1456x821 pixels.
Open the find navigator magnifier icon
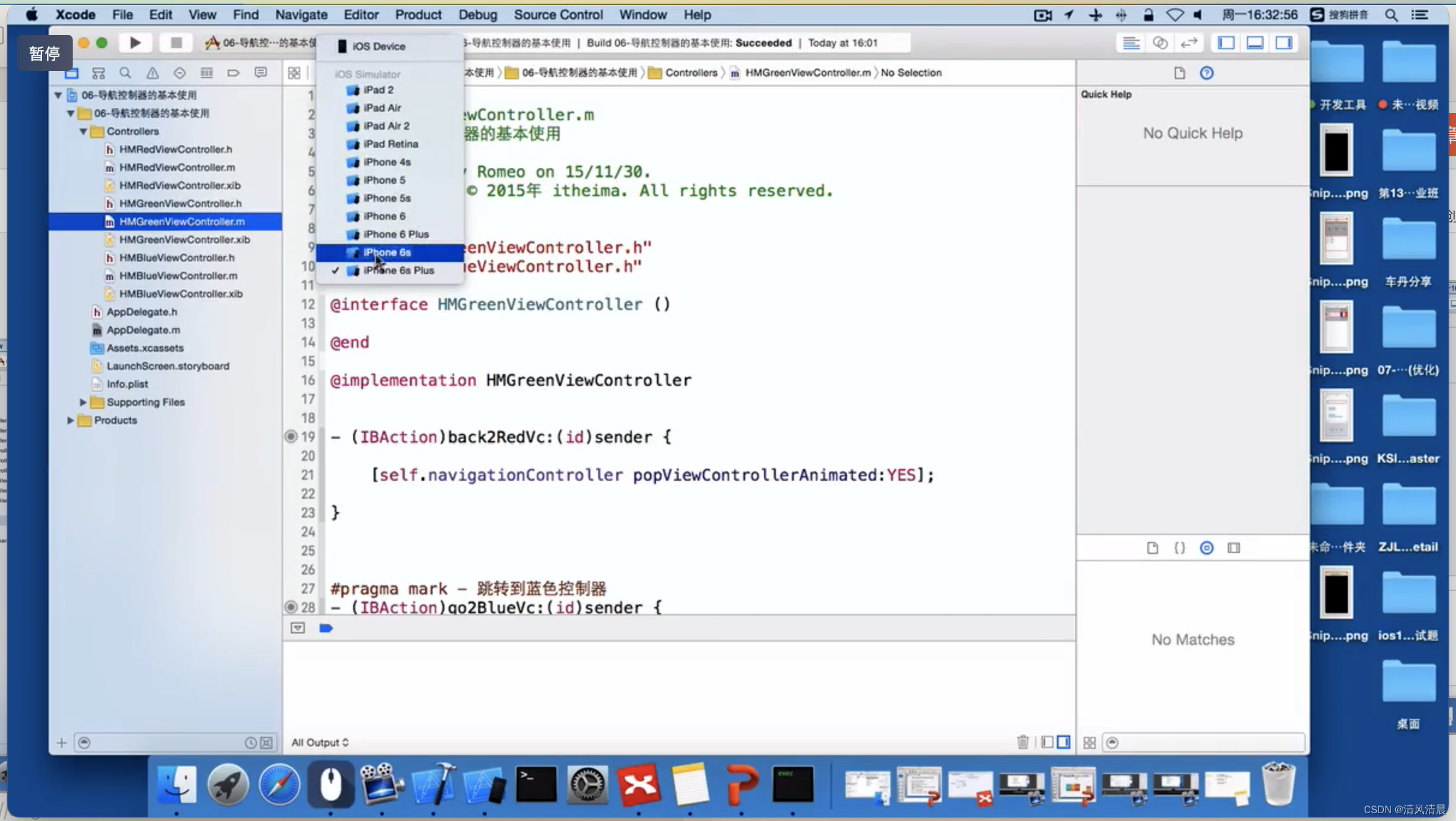click(x=125, y=73)
